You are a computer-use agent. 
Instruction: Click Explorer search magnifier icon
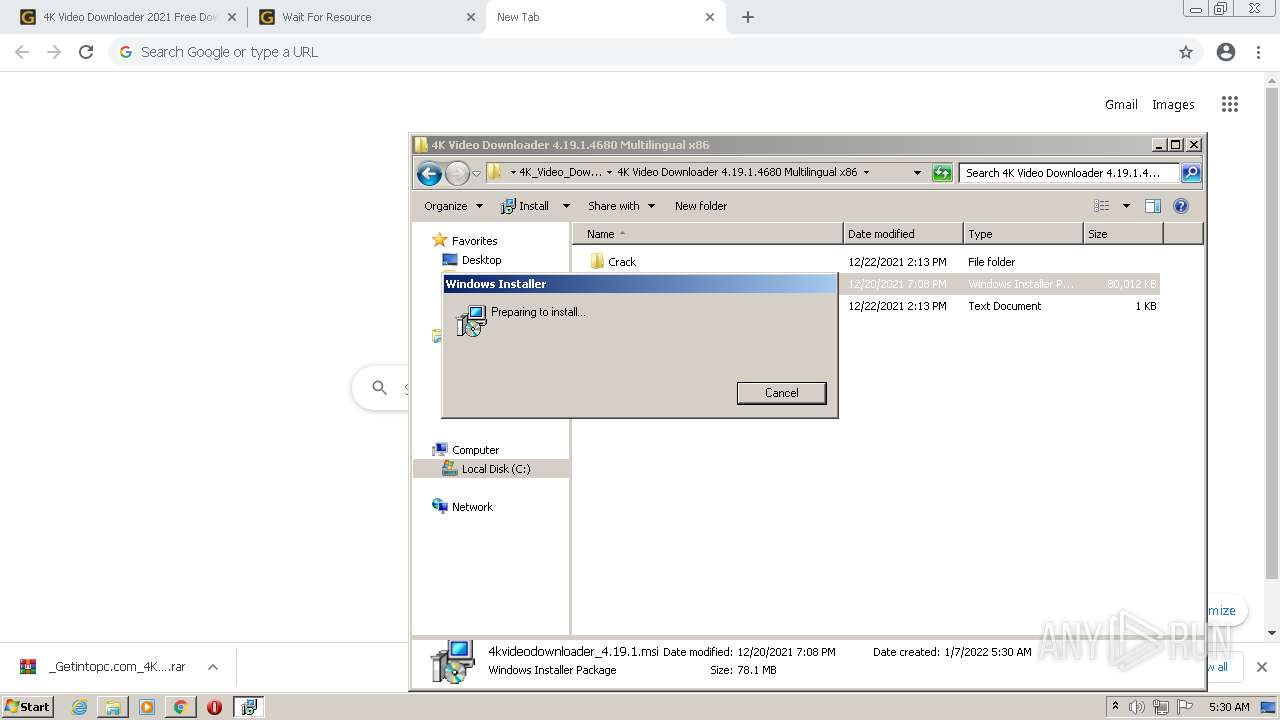(x=1190, y=173)
